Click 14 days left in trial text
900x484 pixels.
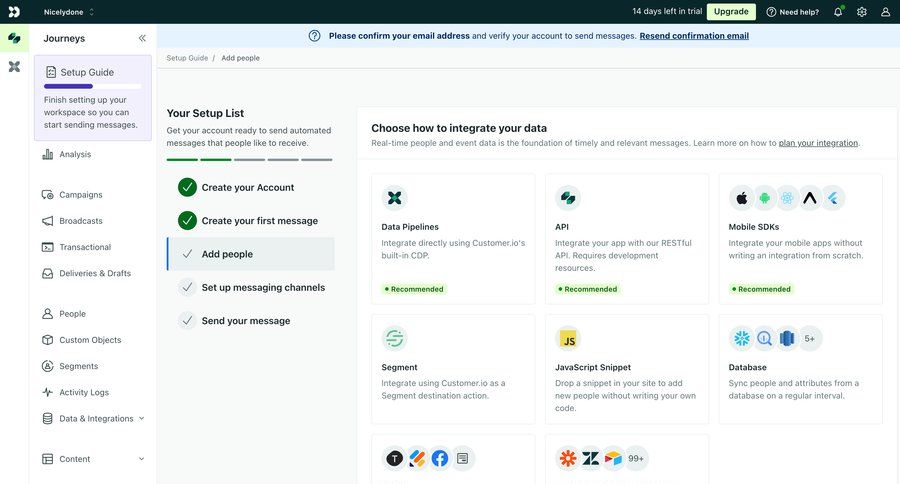tap(667, 11)
